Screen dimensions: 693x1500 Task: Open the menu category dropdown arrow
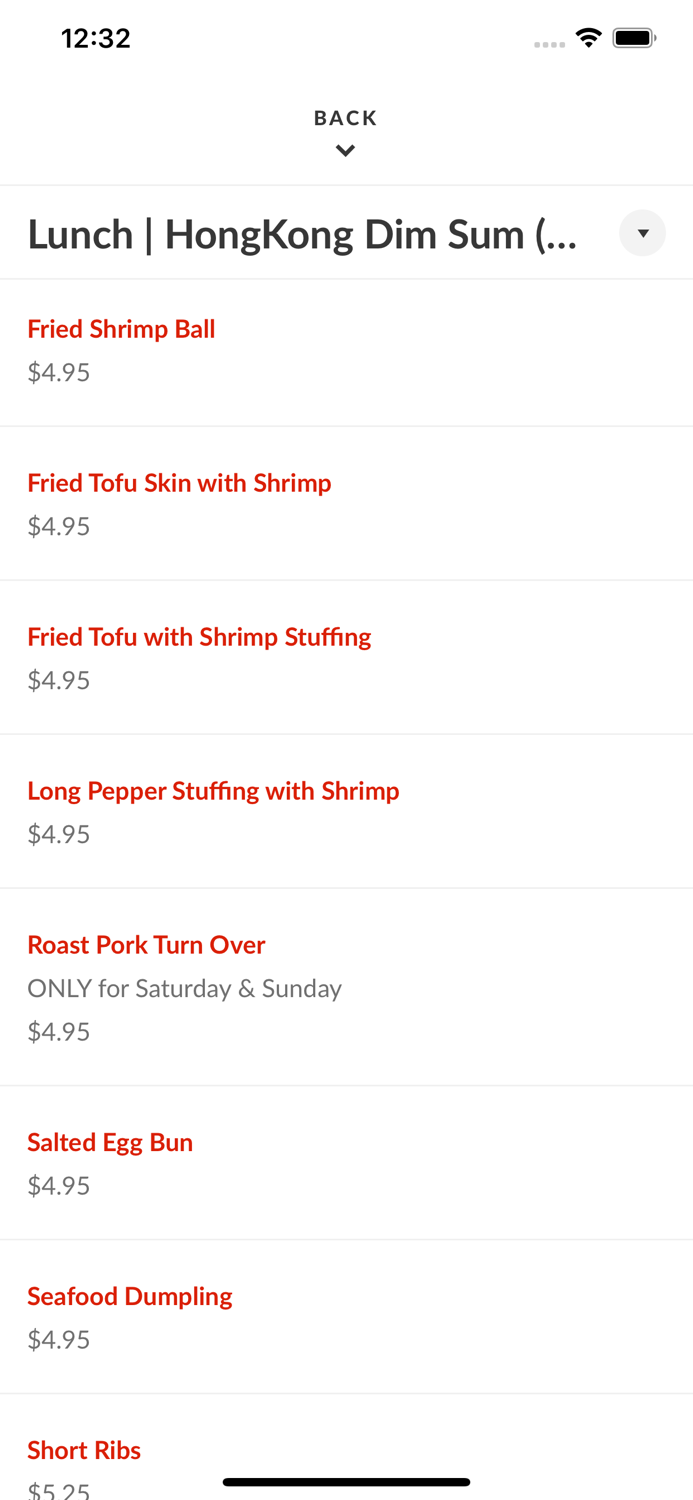point(642,233)
